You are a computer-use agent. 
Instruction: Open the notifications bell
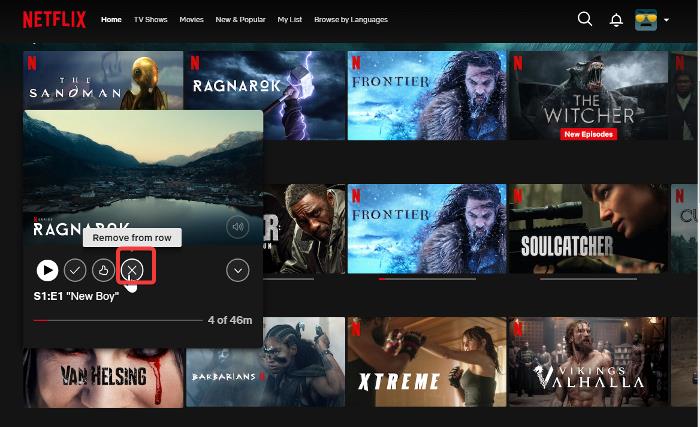616,20
